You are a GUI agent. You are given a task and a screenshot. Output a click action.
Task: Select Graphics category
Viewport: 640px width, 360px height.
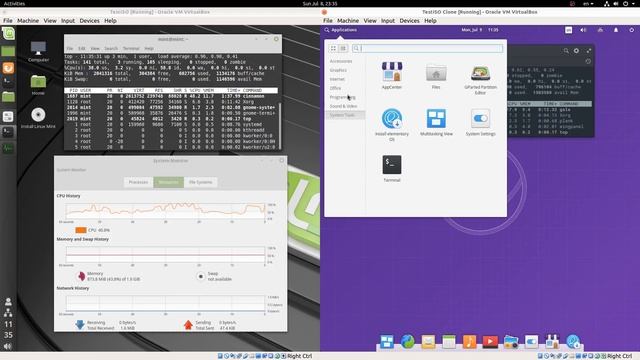click(338, 70)
